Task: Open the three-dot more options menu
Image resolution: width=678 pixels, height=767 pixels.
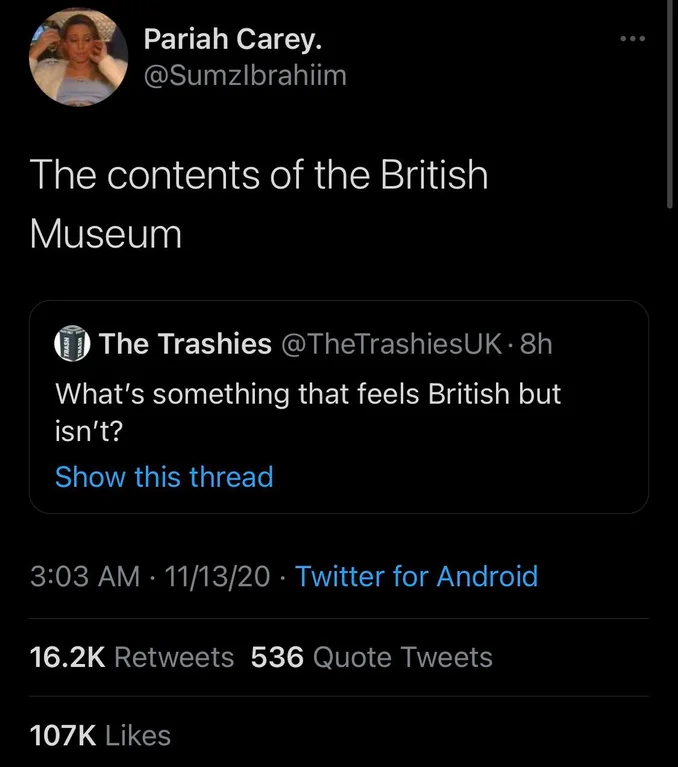Action: pos(633,39)
